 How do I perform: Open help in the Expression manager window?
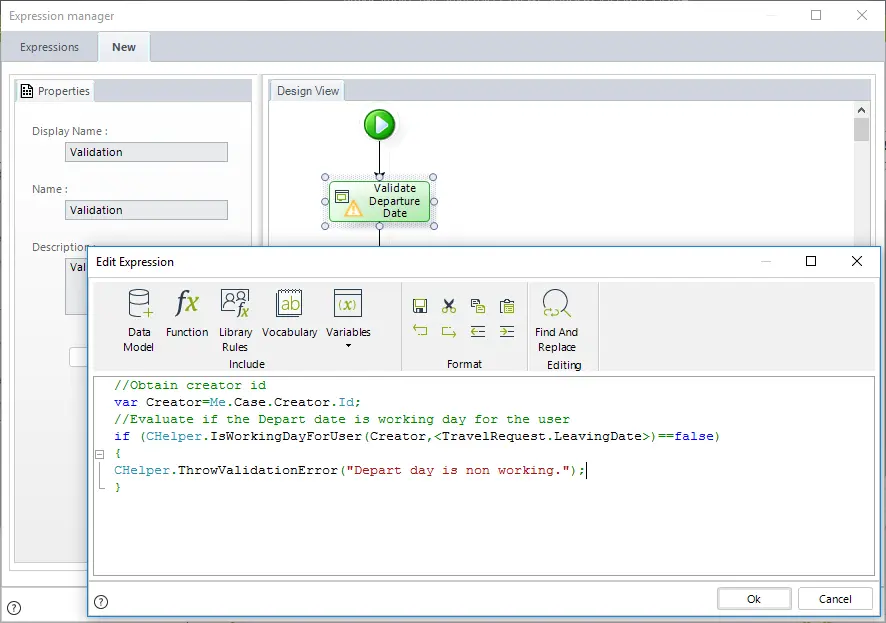[14, 608]
